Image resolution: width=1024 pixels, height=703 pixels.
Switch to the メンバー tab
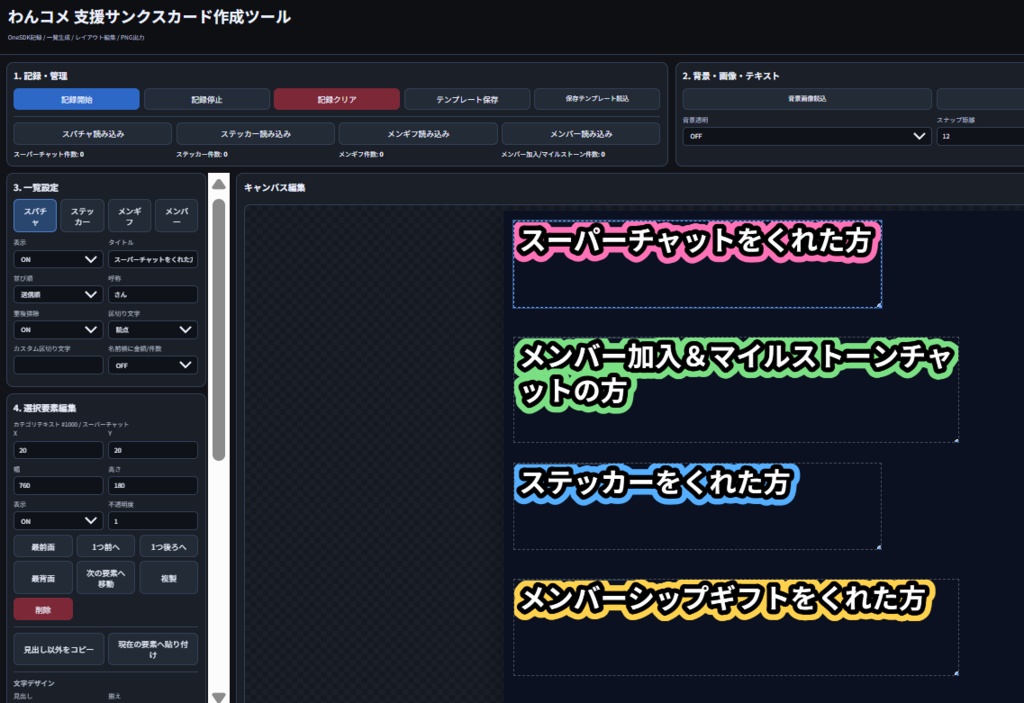pos(176,216)
